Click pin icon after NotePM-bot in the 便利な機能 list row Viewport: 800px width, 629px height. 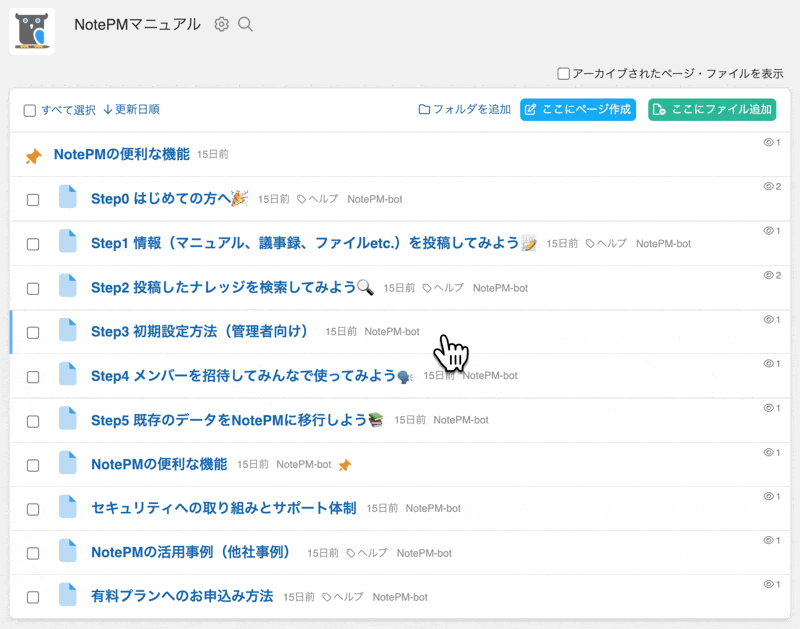tap(345, 465)
